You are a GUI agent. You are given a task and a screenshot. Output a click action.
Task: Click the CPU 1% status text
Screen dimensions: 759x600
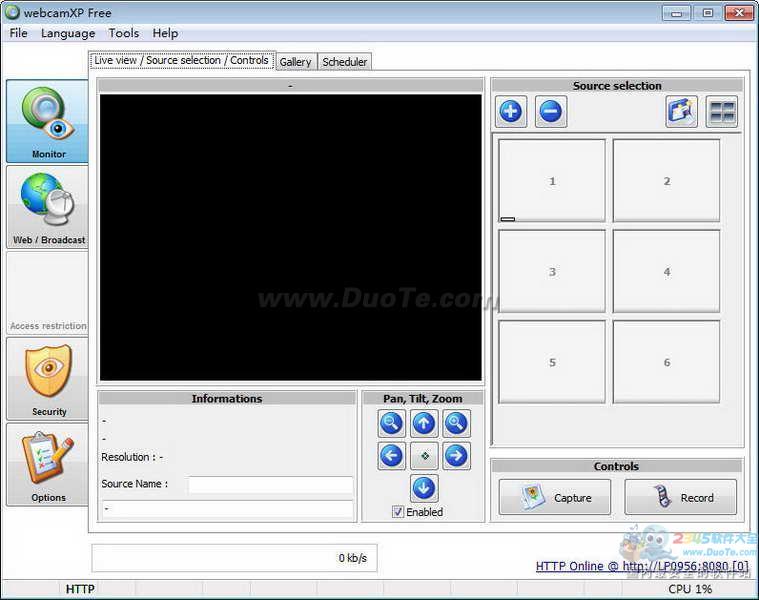pos(690,589)
